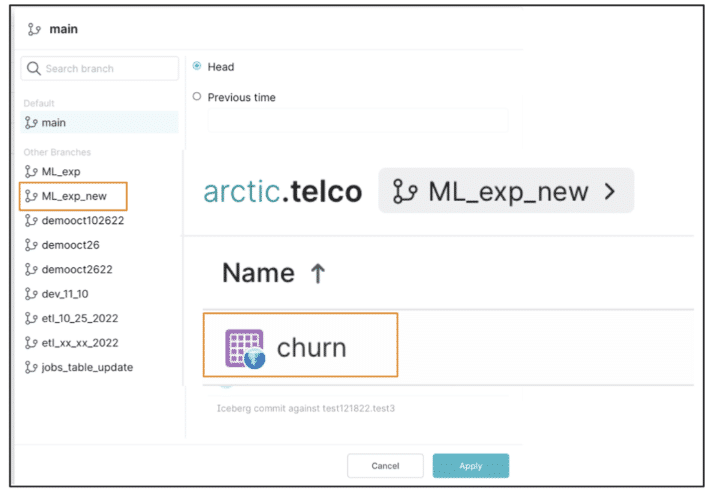Screen dimensions: 708x500
Task: Focus the Search branch field
Action: coord(100,69)
